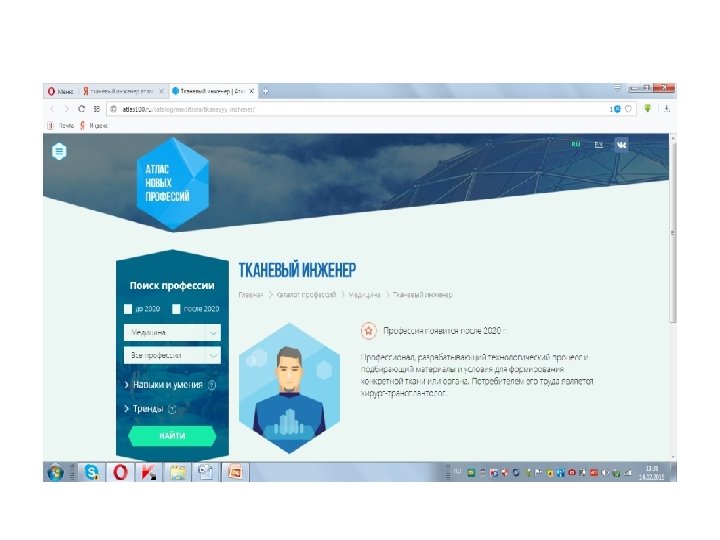720x540 pixels.
Task: Click the green НАЙТИ search button
Action: (172, 436)
